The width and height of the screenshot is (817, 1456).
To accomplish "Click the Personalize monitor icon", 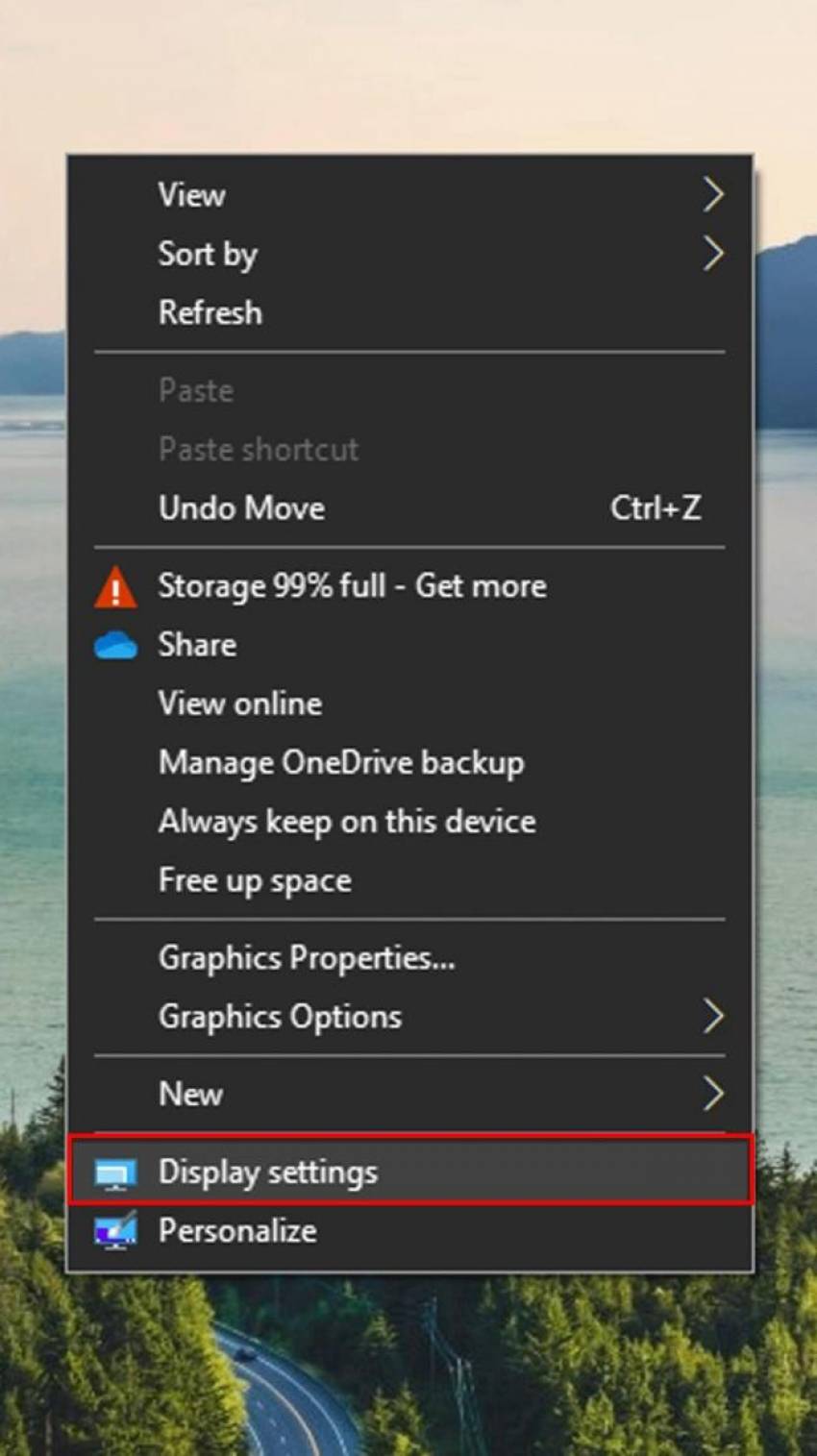I will [115, 1231].
